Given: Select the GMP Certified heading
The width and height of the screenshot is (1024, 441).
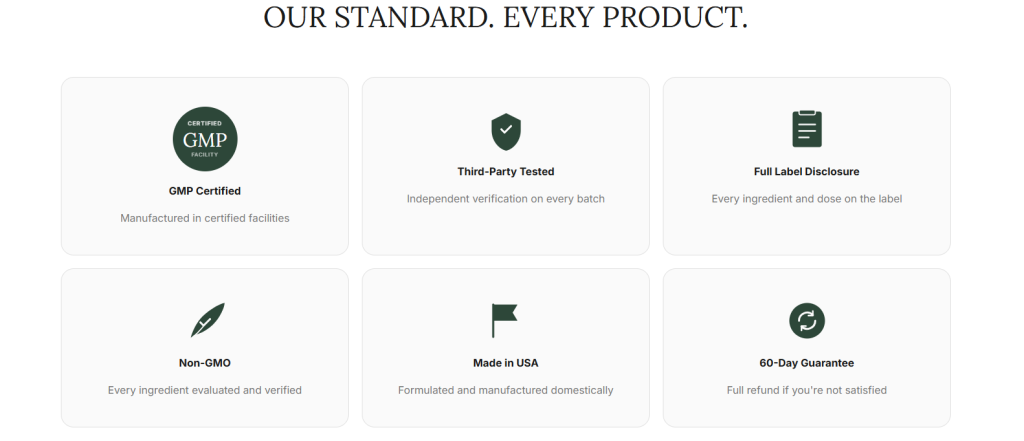Looking at the screenshot, I should point(205,190).
